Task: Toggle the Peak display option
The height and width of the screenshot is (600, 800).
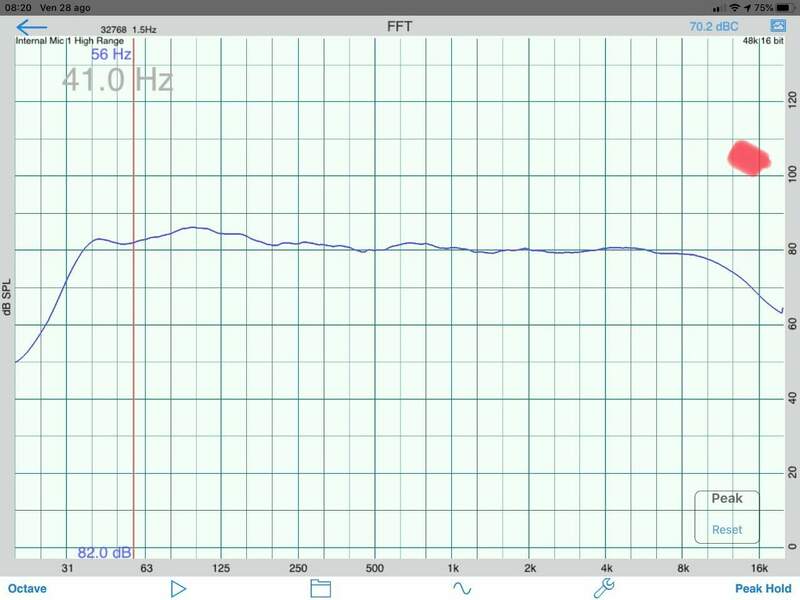Action: (x=727, y=499)
